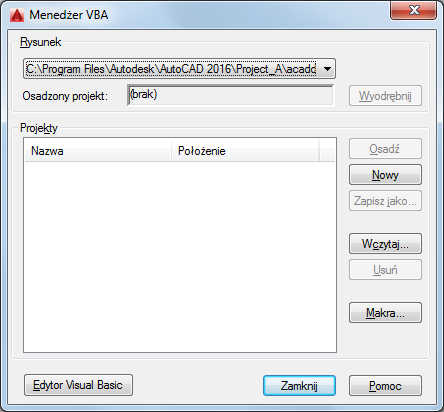Close the Menedżer VBA dialog window
Screen dimensions: 444x412
[413, 10]
